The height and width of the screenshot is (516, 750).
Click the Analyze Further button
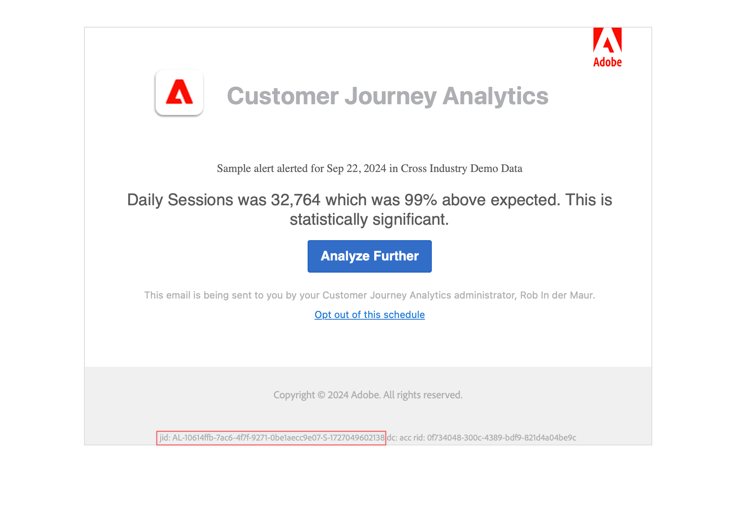pos(369,256)
